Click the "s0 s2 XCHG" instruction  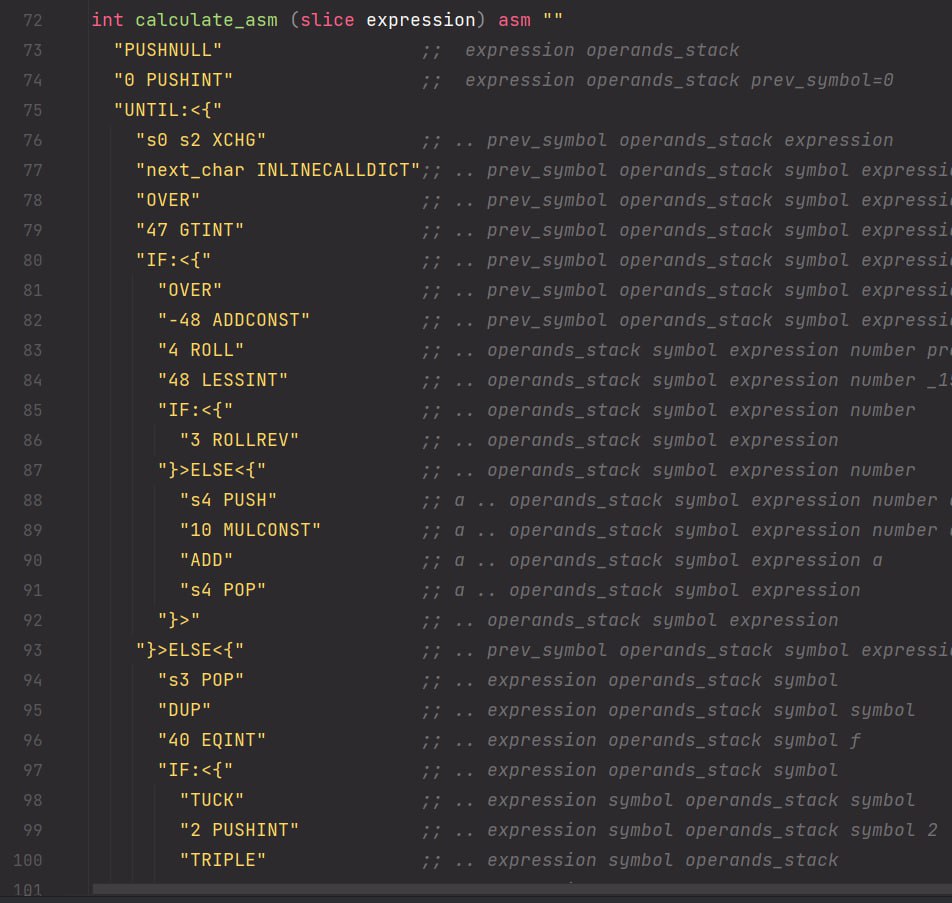point(201,140)
